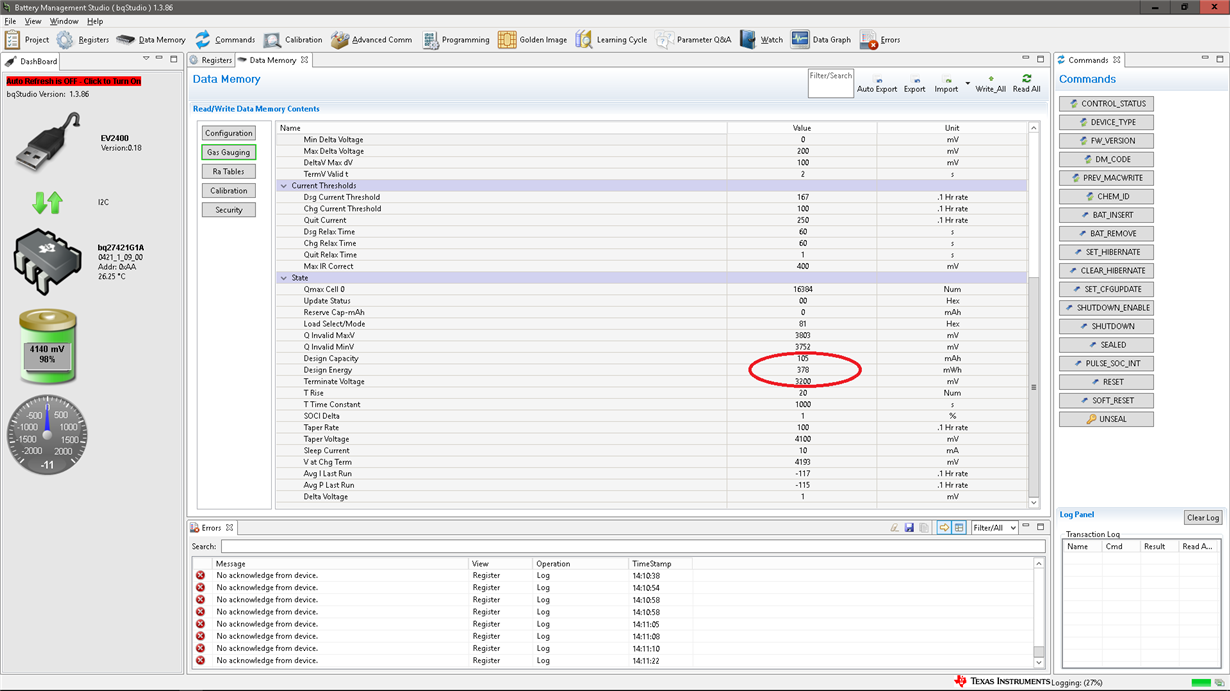Viewport: 1230px width, 691px height.
Task: Click the table-view icon in Errors panel
Action: [x=959, y=527]
